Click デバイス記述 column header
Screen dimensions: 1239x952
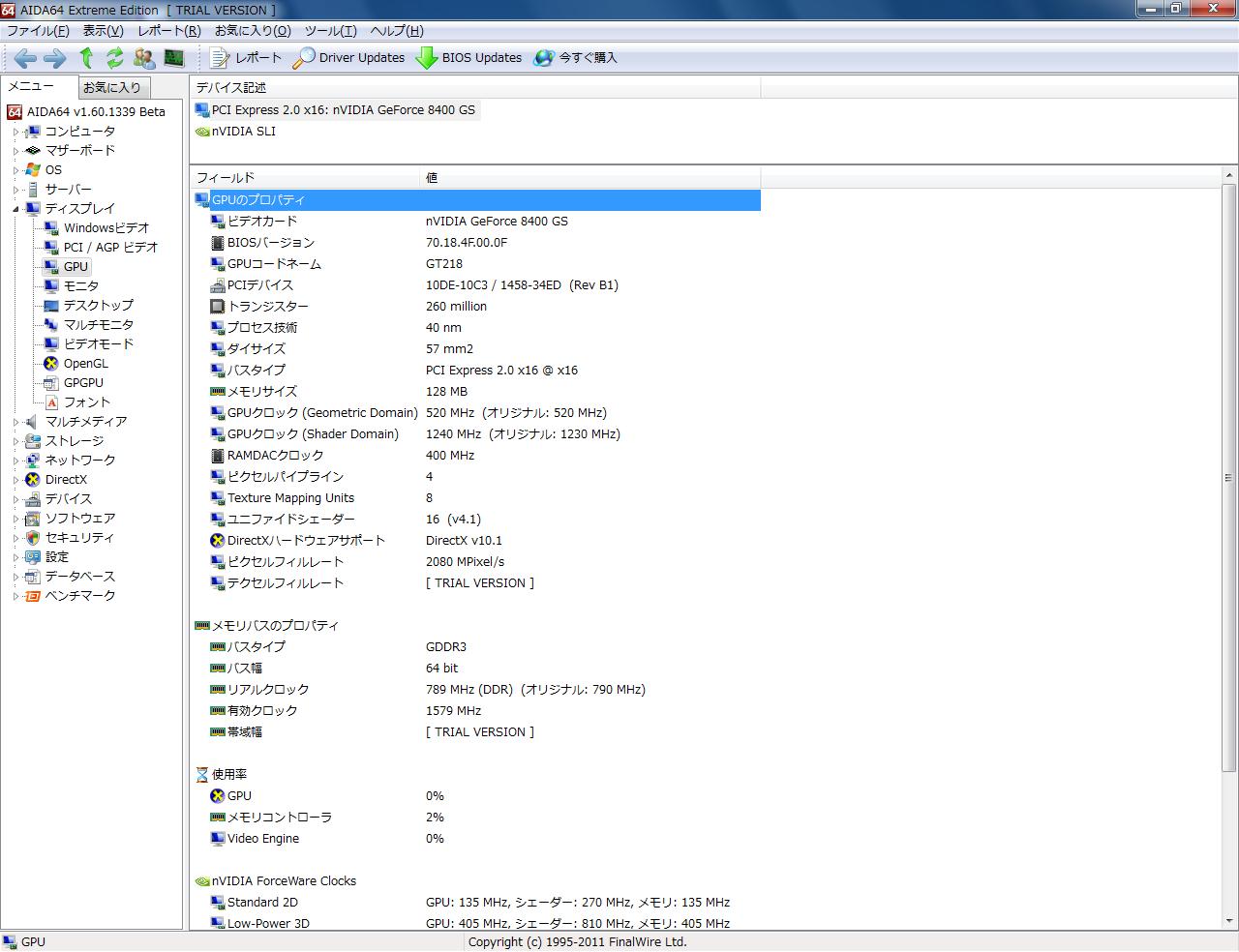pos(475,88)
